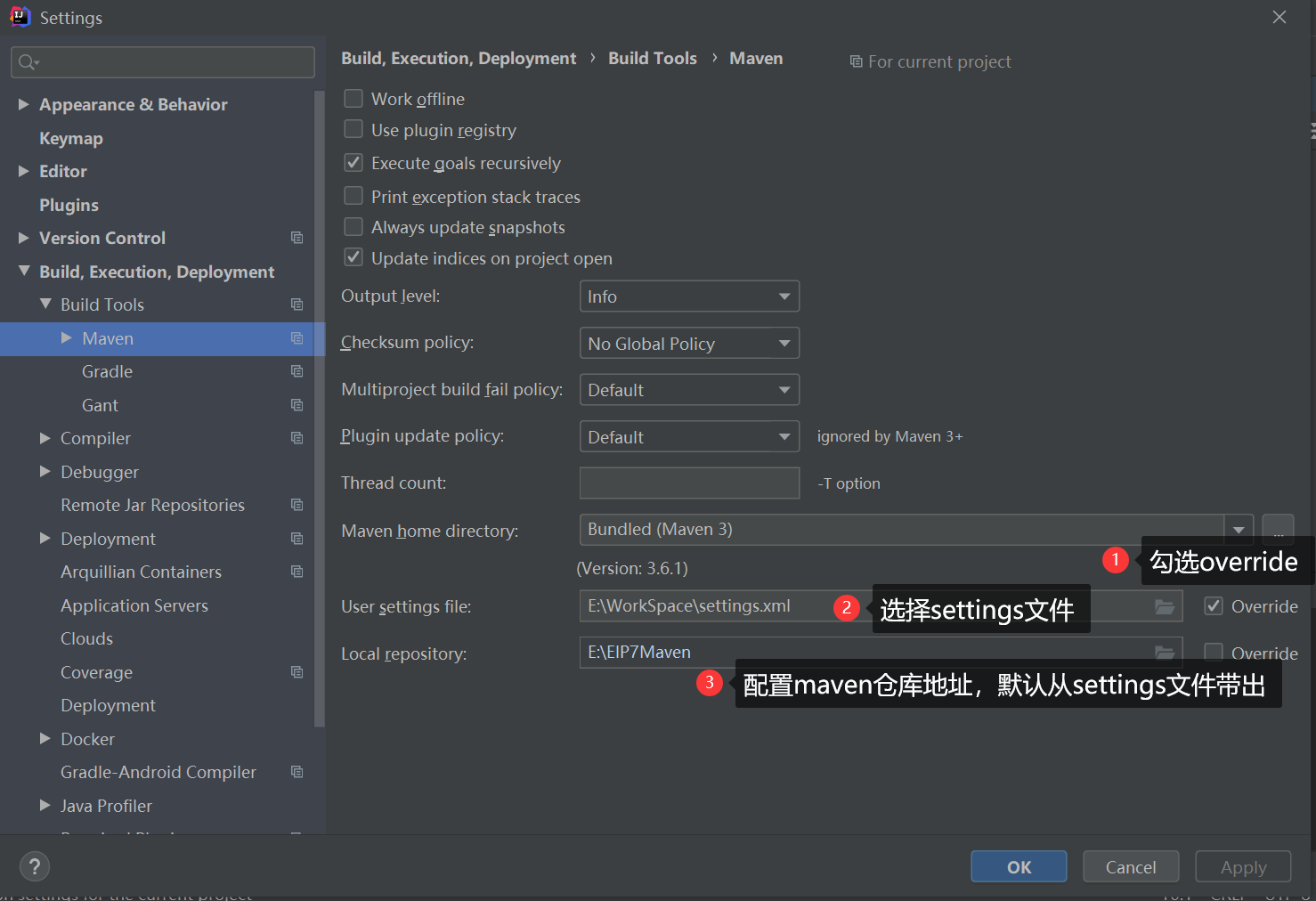Click the Thread count input field
The height and width of the screenshot is (901, 1316).
coord(689,483)
